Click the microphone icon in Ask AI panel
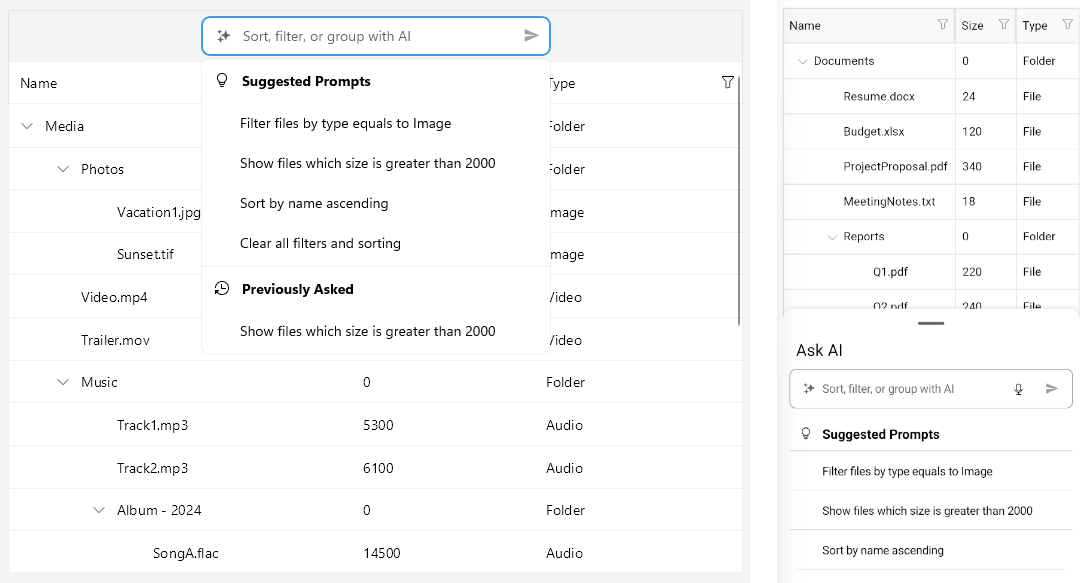The height and width of the screenshot is (583, 1086). pos(1018,389)
